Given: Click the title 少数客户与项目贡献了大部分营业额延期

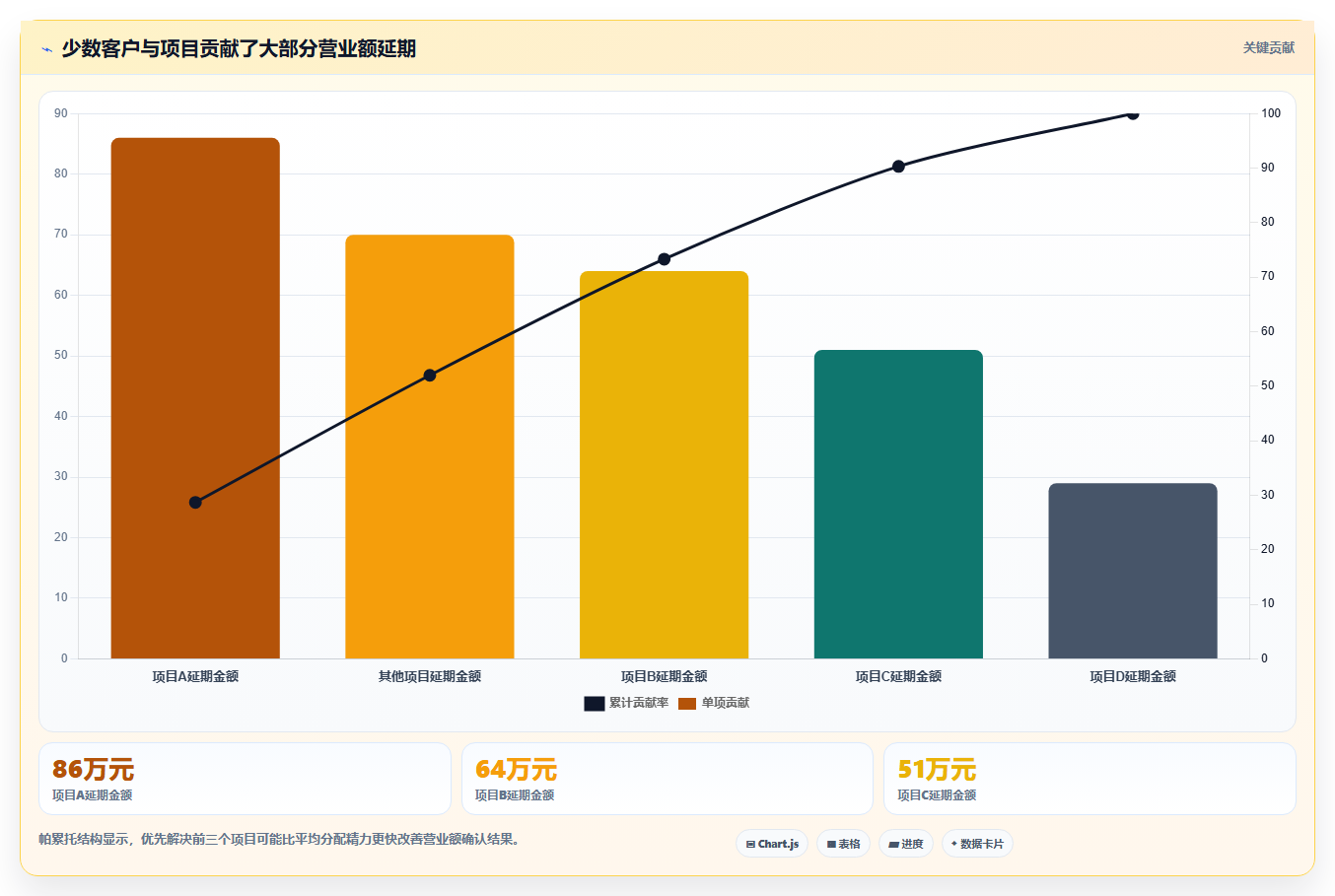Looking at the screenshot, I should [x=239, y=48].
